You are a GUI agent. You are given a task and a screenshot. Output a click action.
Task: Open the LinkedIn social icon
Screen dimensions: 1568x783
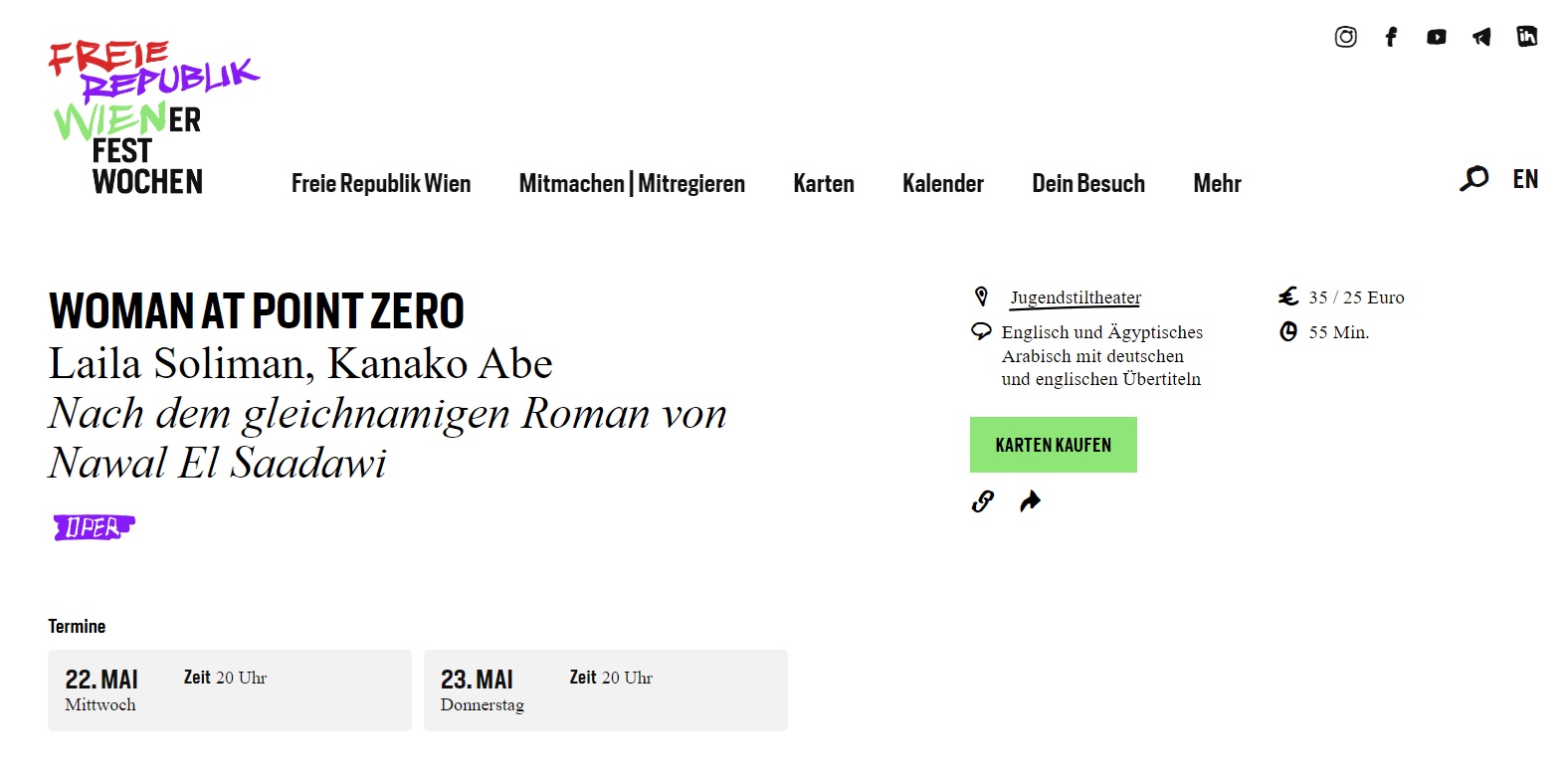click(x=1526, y=37)
